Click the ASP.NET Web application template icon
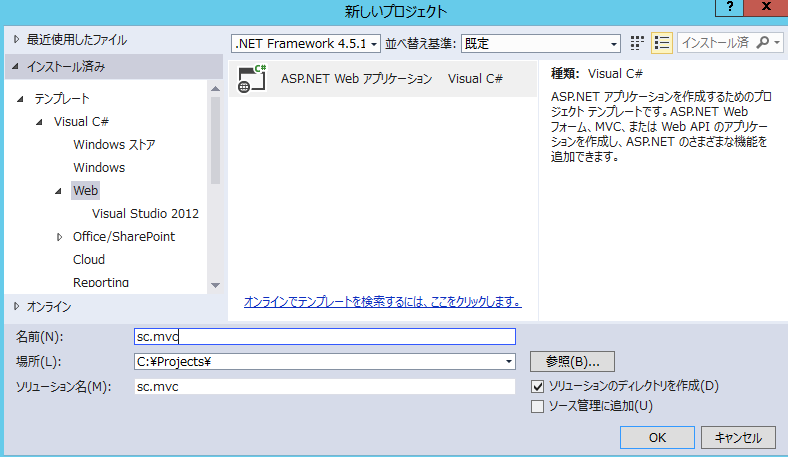The width and height of the screenshot is (788, 457). 252,79
